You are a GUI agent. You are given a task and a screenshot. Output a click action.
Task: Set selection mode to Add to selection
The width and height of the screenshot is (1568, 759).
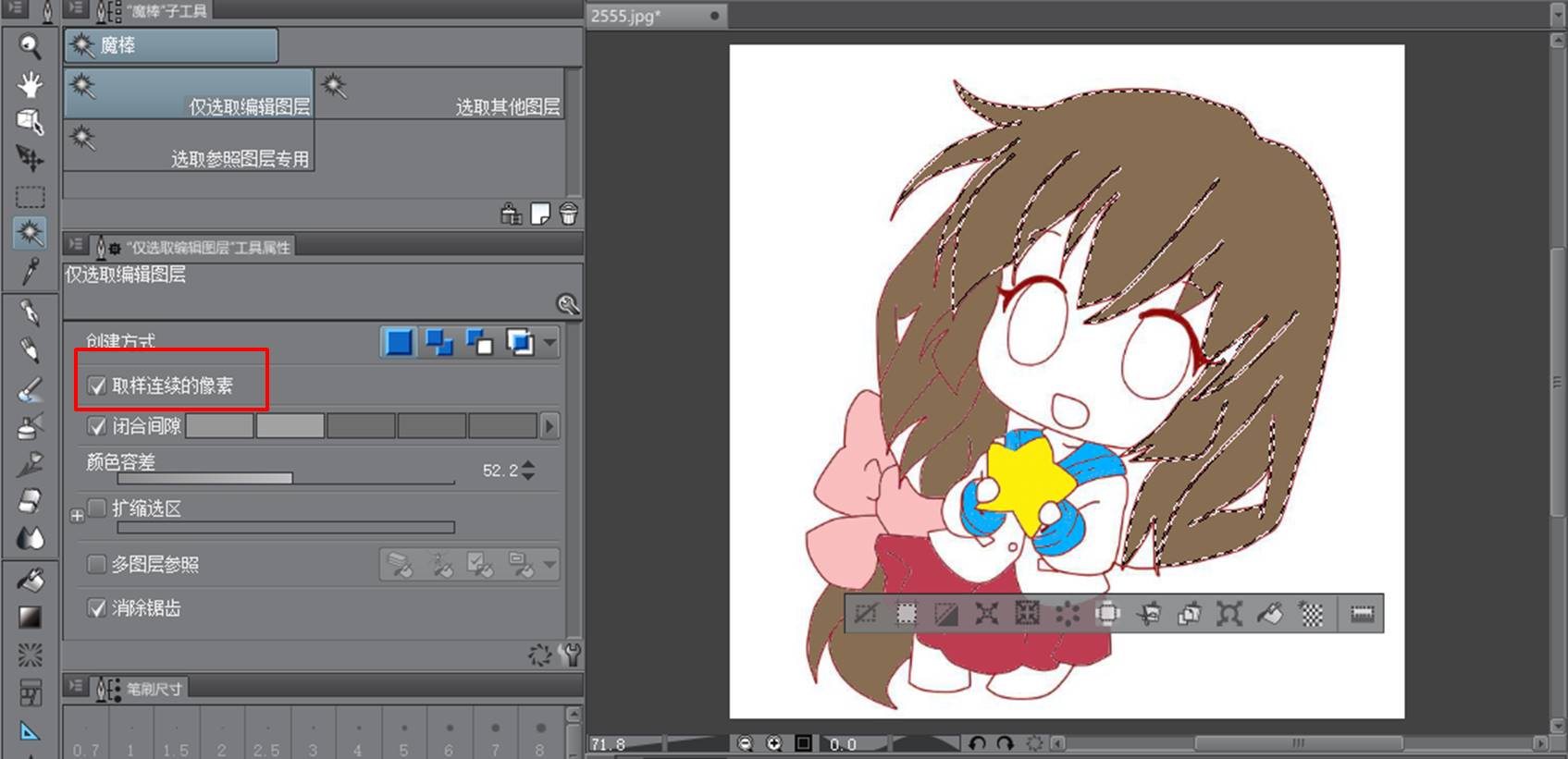point(439,343)
